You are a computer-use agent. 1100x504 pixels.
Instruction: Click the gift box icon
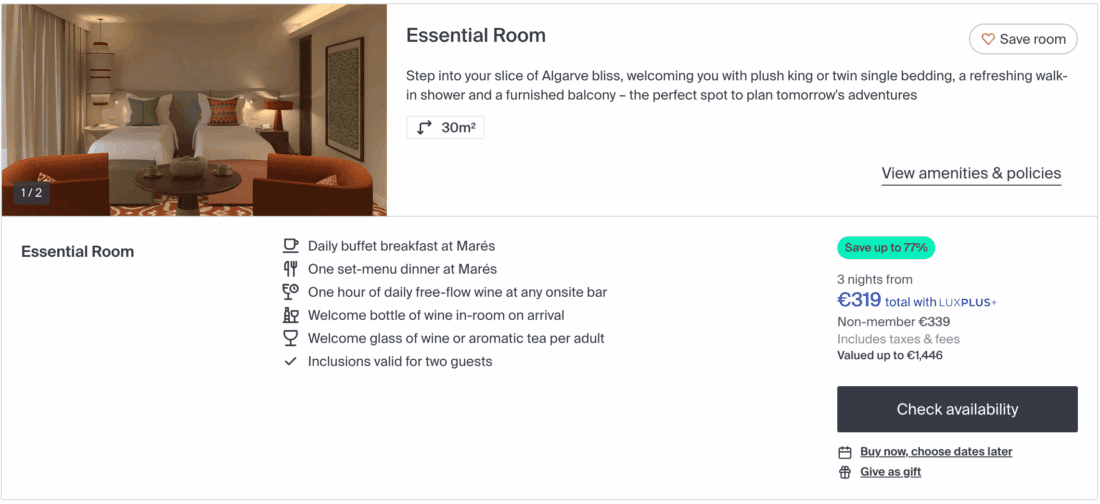click(845, 472)
